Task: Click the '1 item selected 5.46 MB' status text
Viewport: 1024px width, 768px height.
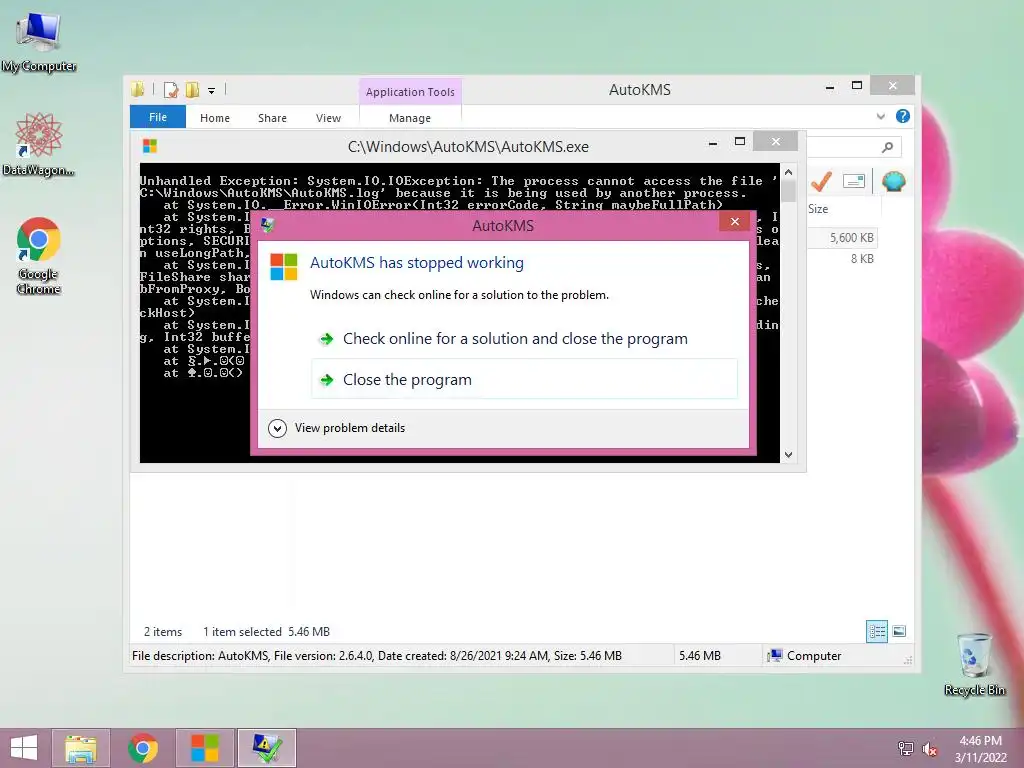Action: click(x=266, y=632)
